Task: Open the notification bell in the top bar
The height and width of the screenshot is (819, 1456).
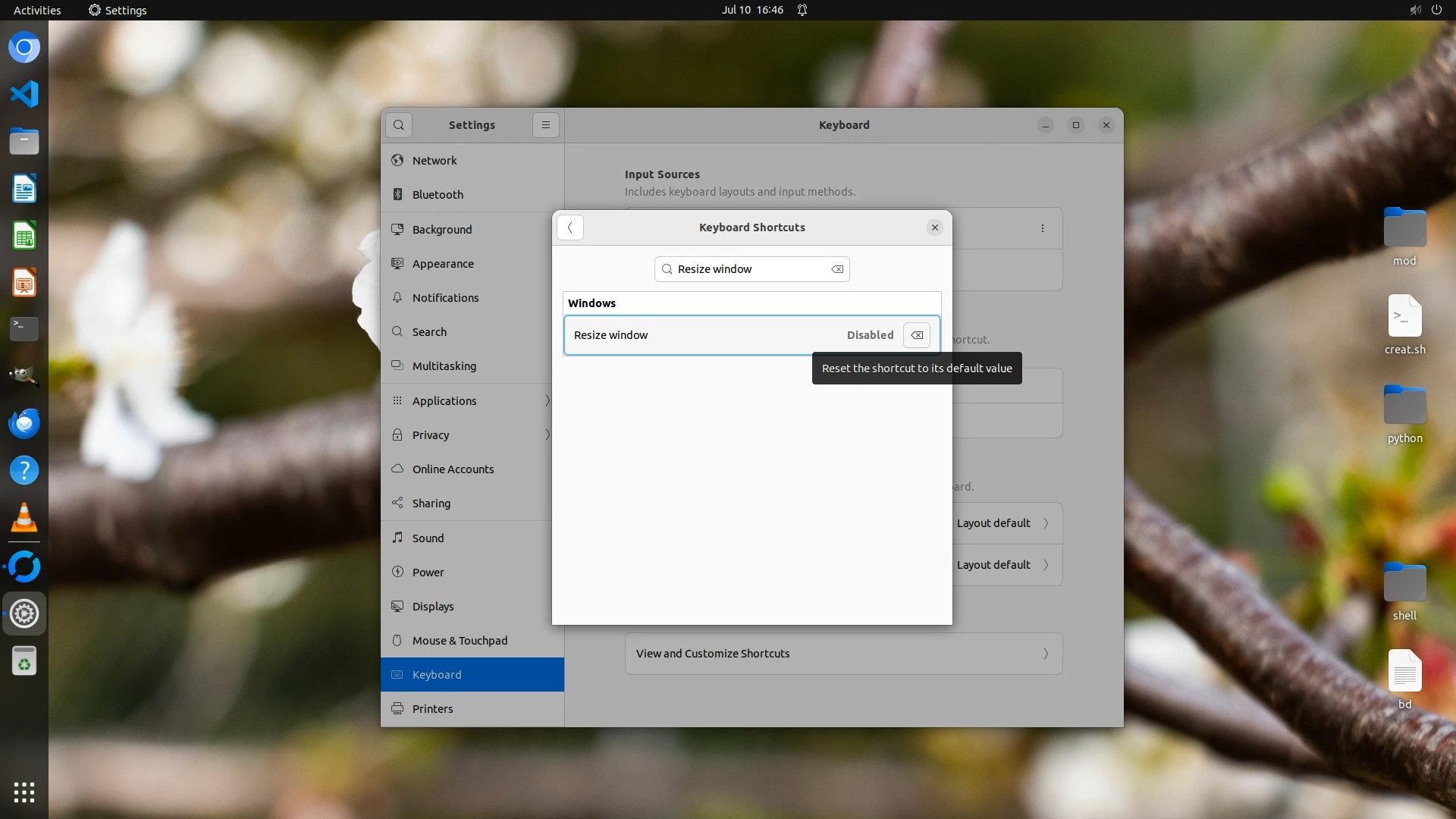Action: click(x=802, y=10)
